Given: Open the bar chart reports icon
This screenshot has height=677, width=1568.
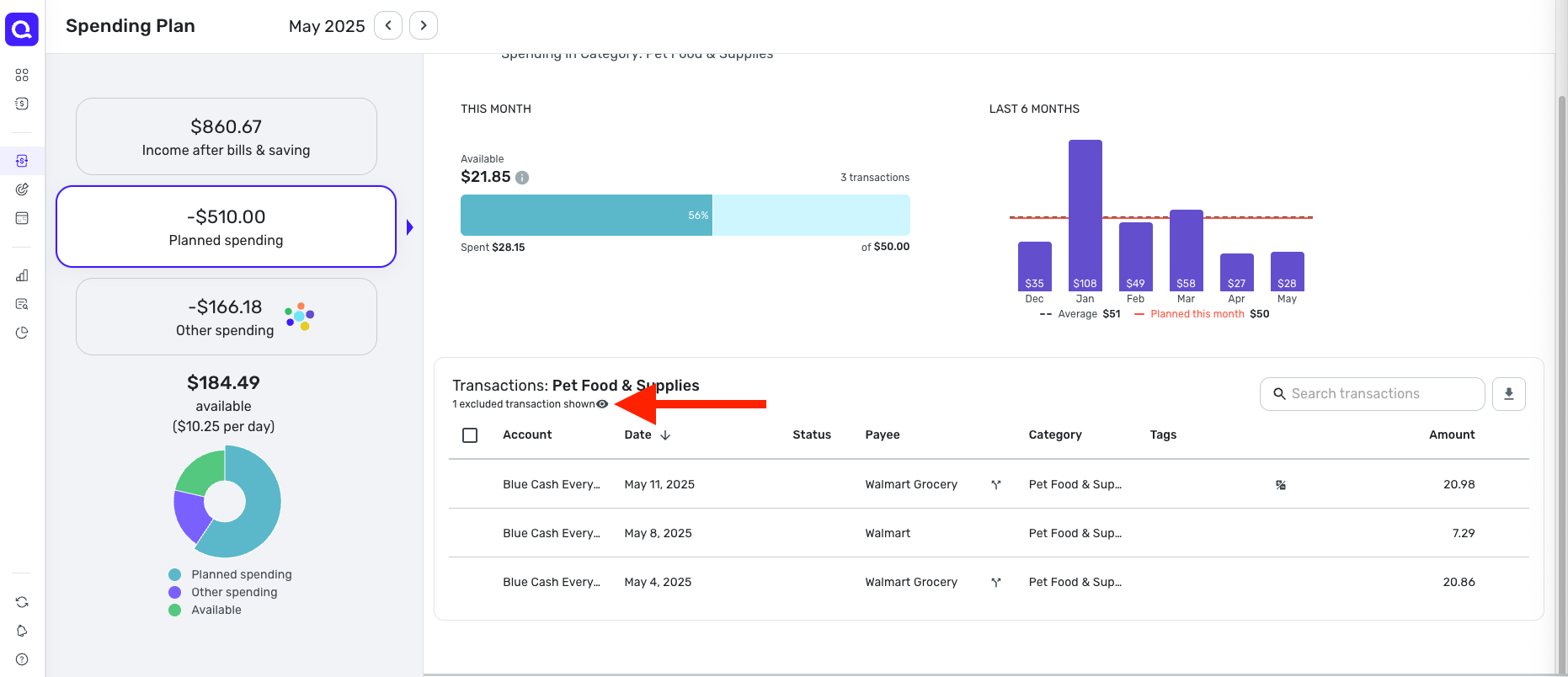Looking at the screenshot, I should click(22, 275).
